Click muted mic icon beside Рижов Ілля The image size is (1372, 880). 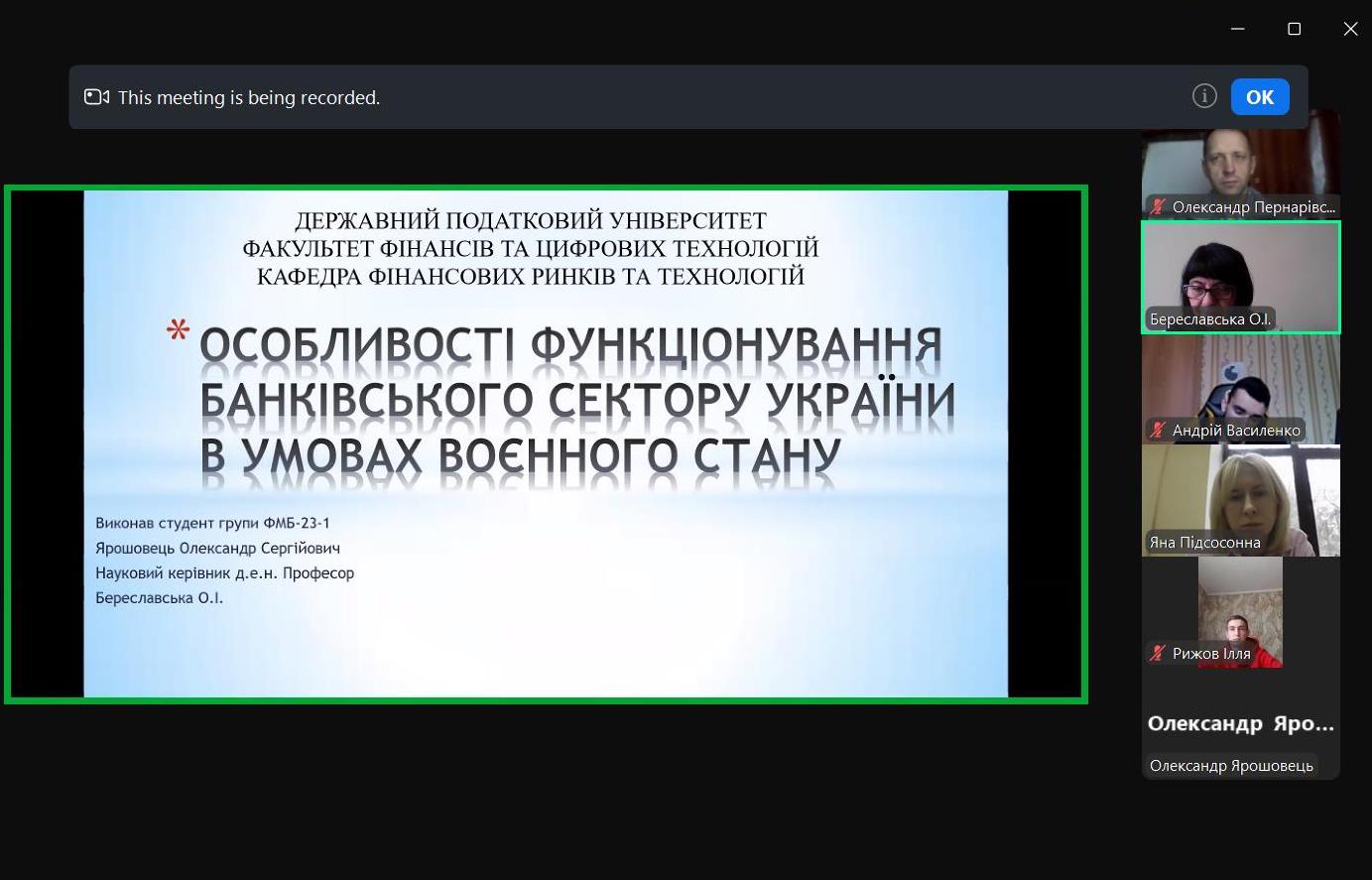[1158, 654]
